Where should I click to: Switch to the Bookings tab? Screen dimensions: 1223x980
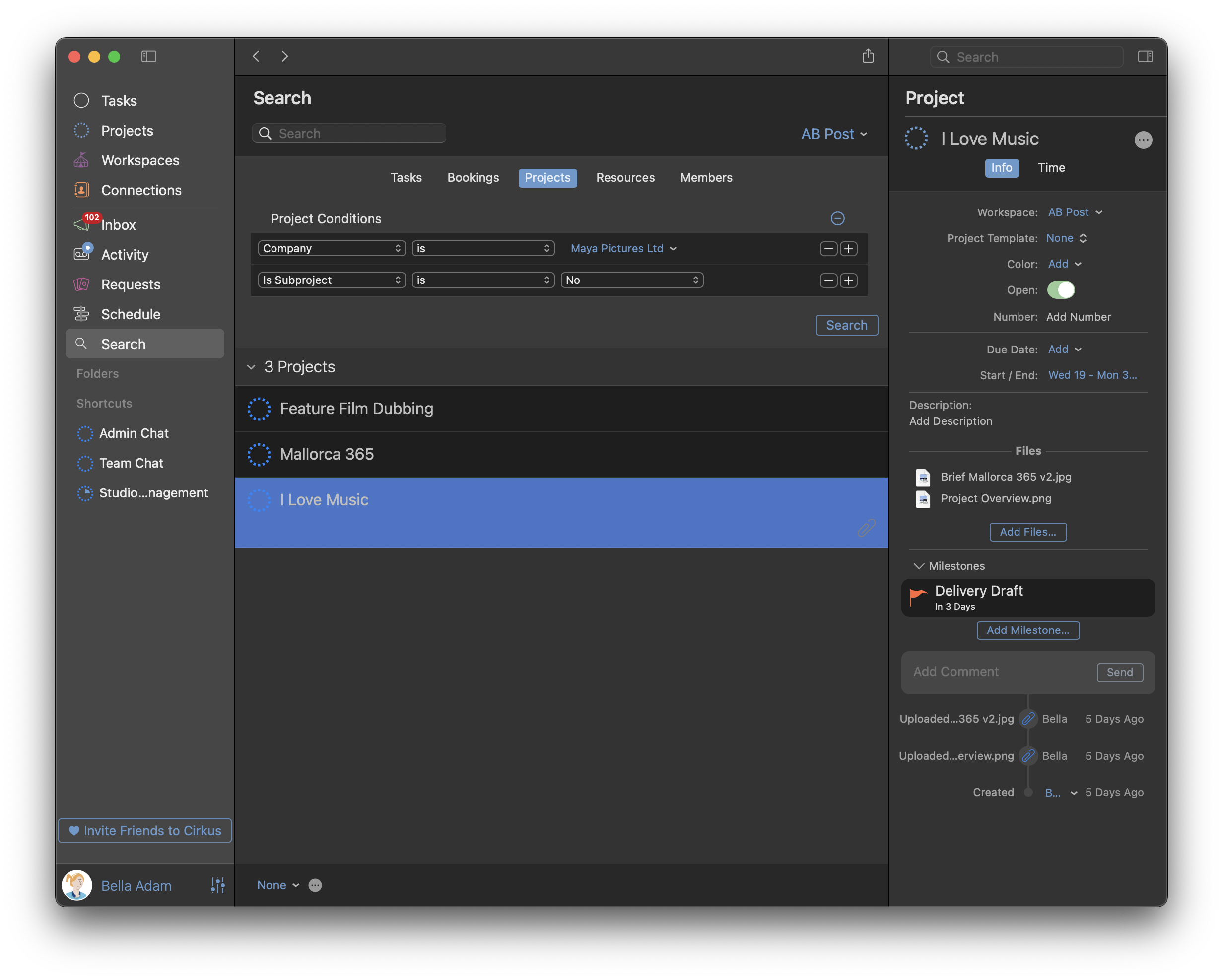473,178
